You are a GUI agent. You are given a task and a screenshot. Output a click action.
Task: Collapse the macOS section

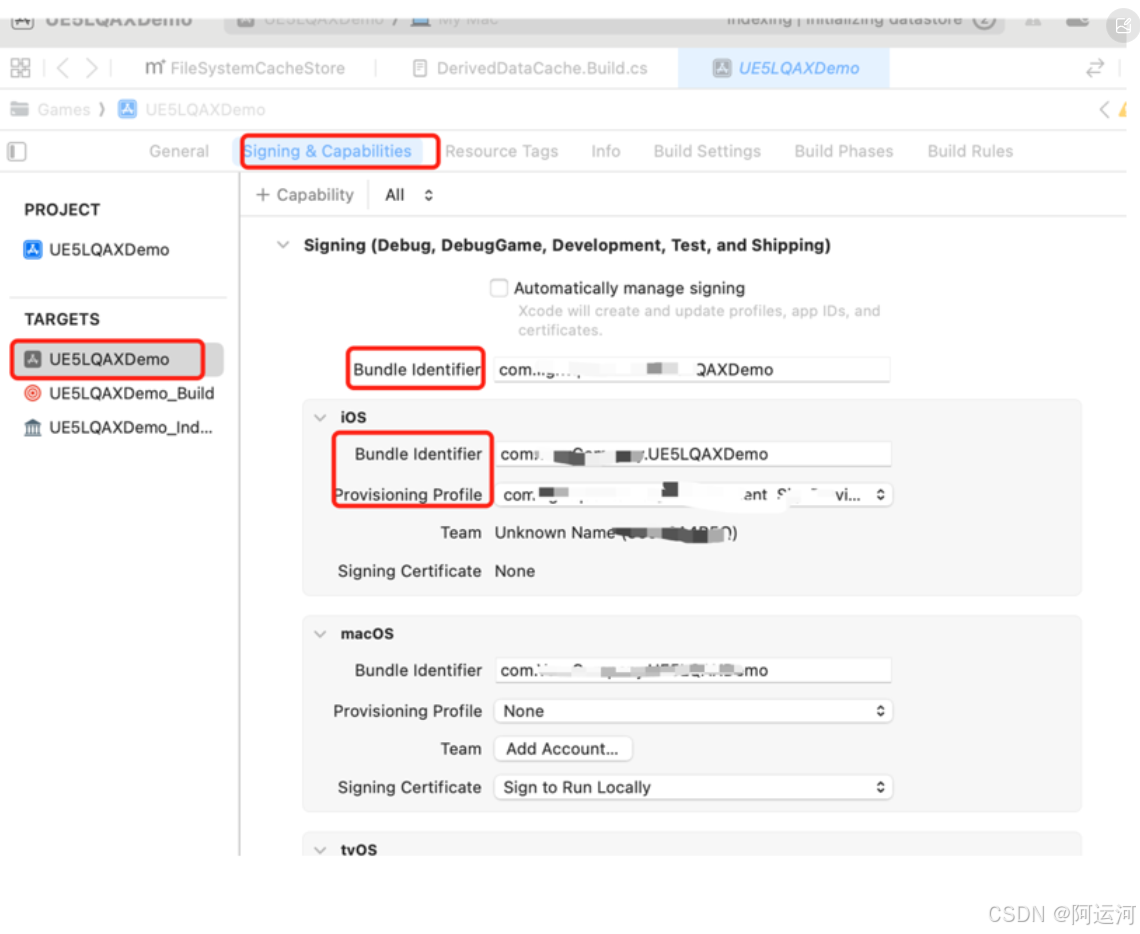[320, 634]
